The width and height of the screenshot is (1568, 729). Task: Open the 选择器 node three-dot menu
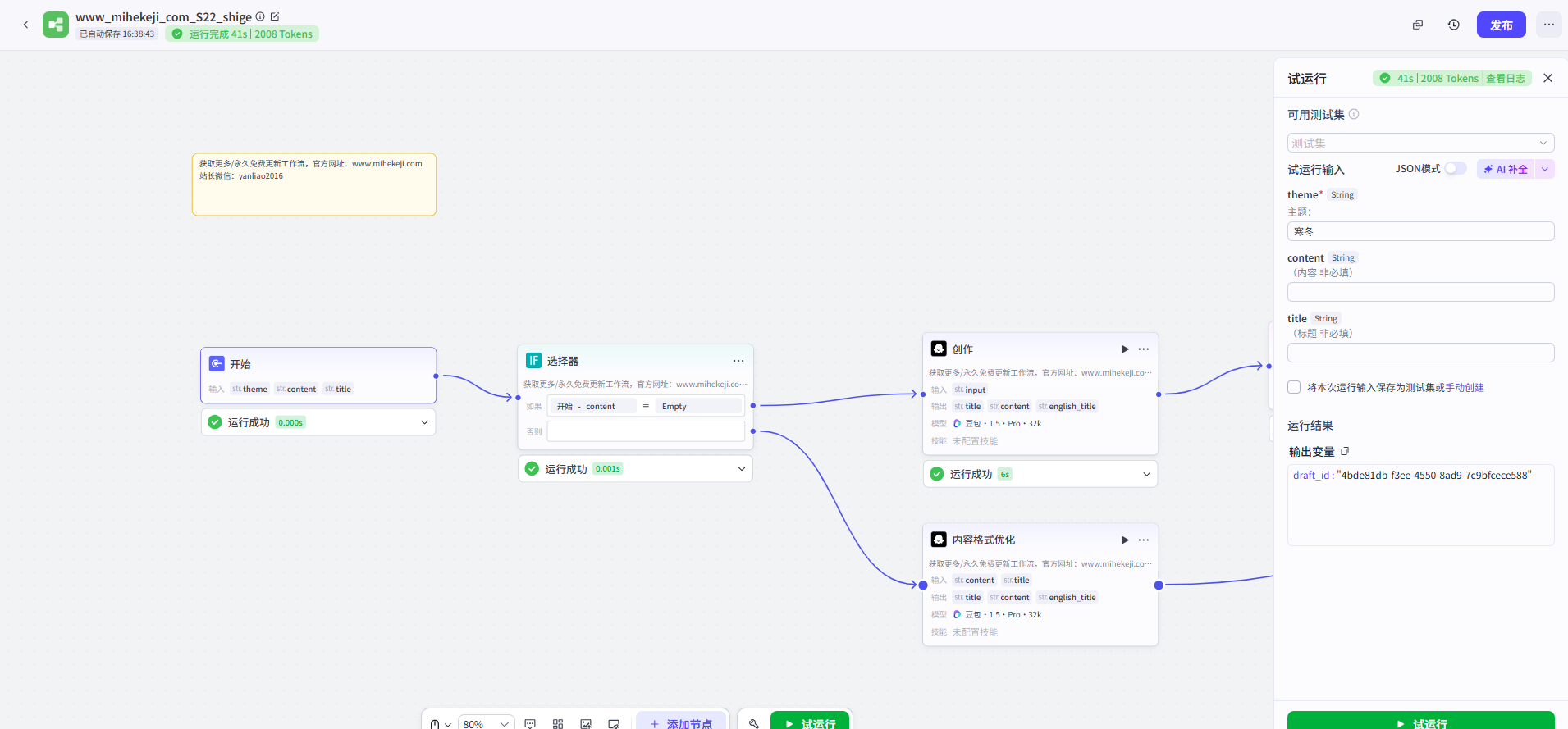click(x=738, y=361)
